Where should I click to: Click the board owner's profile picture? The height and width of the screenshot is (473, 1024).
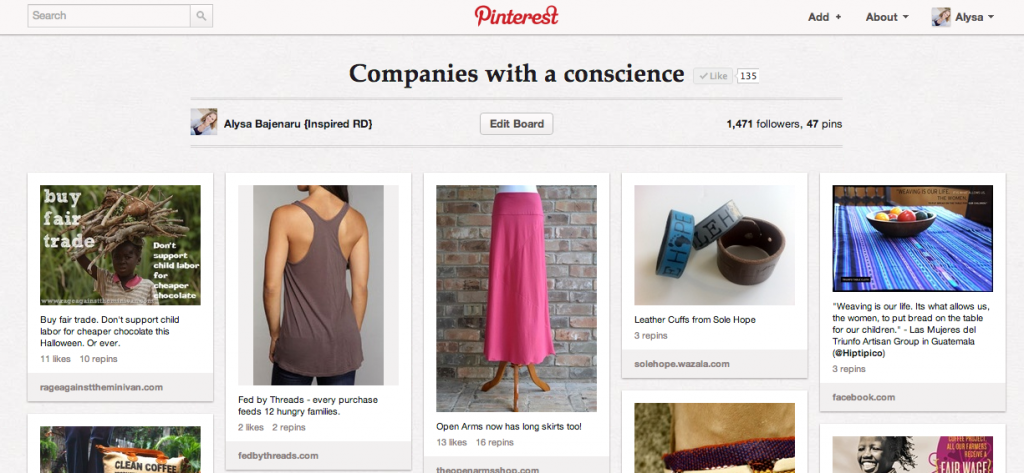coord(204,122)
